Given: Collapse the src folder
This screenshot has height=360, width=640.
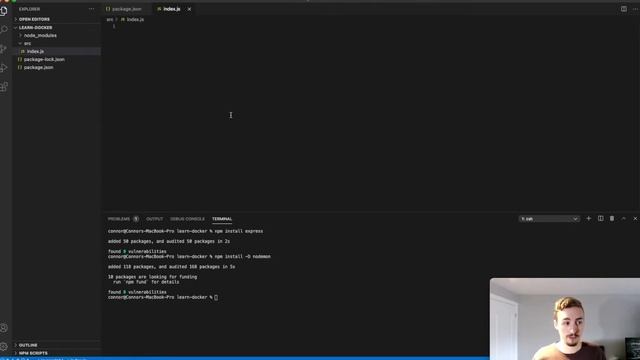Looking at the screenshot, I should pos(56,43).
